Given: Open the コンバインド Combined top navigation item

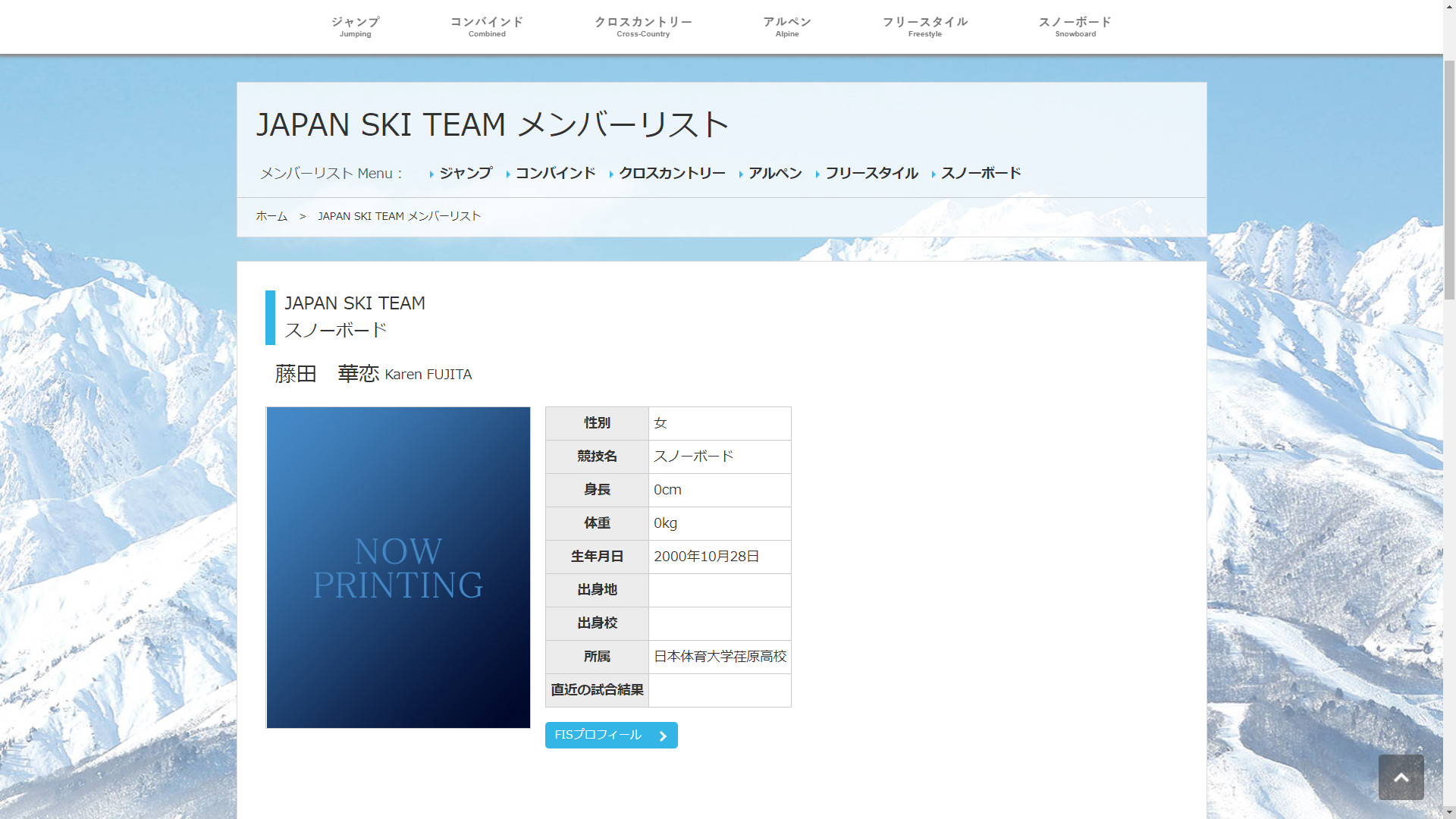Looking at the screenshot, I should point(487,27).
